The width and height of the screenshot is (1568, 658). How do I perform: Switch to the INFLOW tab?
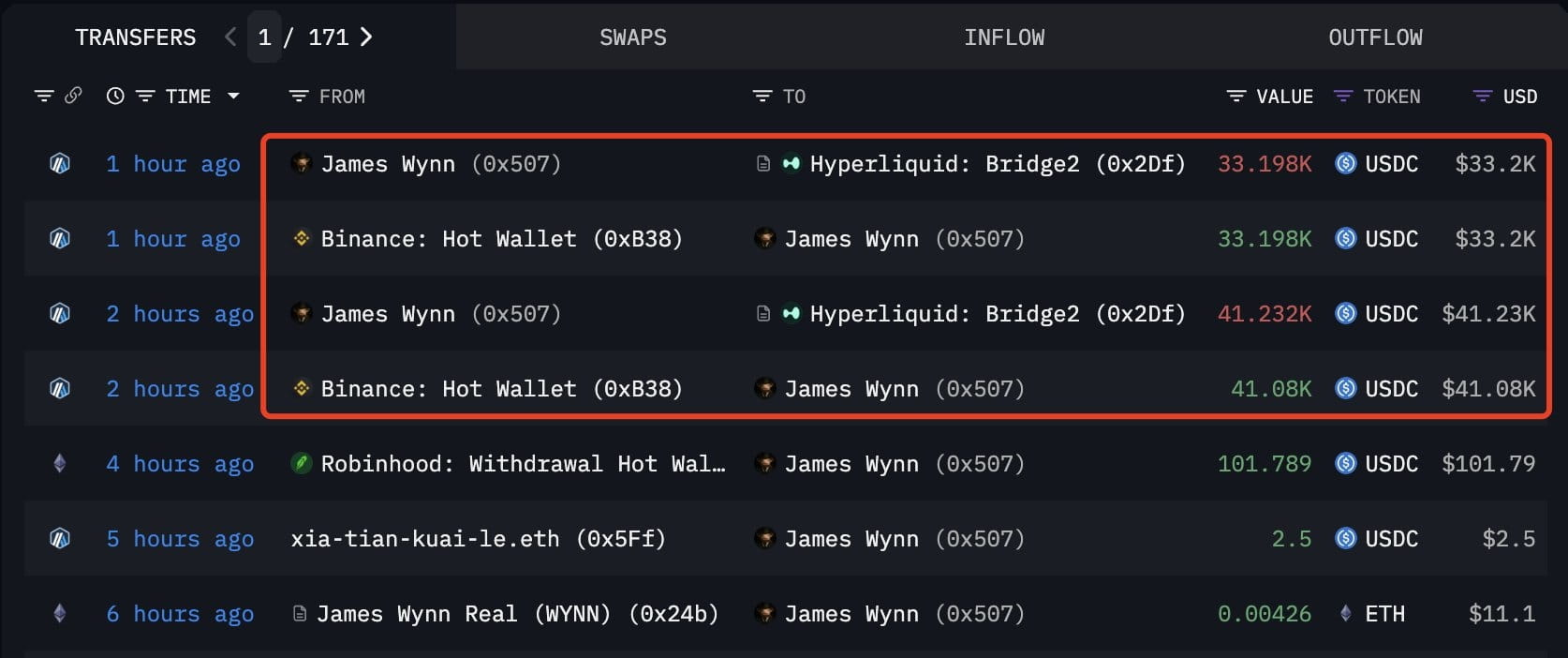tap(1004, 37)
